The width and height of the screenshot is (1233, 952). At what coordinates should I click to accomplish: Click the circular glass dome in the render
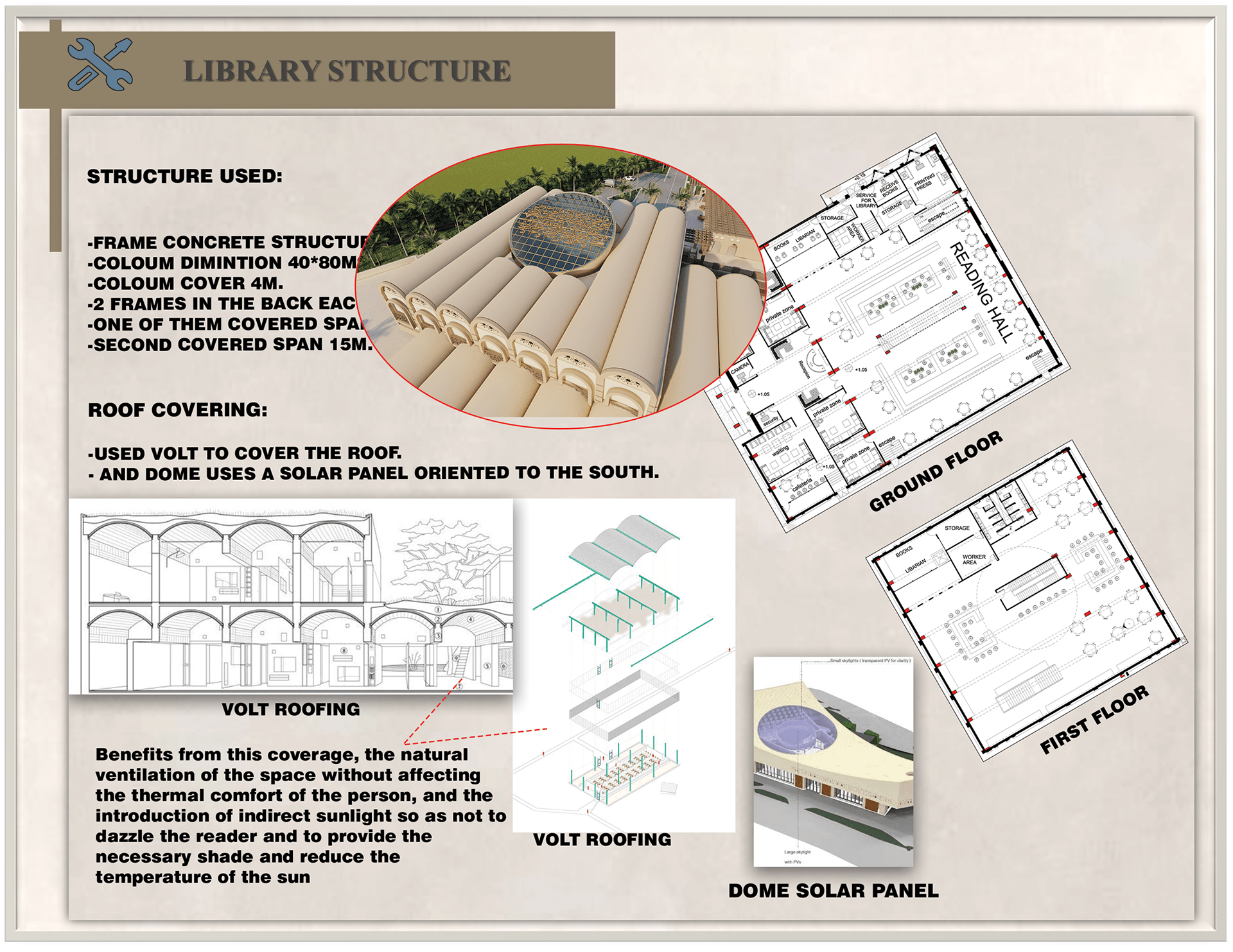pos(563,232)
